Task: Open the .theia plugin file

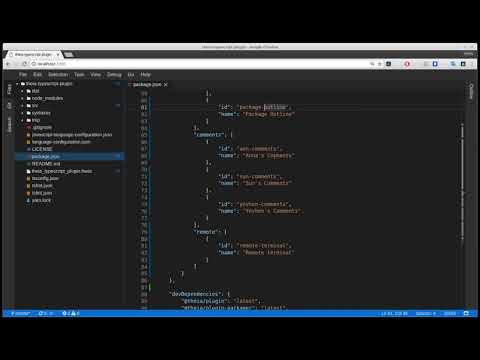Action: pos(62,171)
